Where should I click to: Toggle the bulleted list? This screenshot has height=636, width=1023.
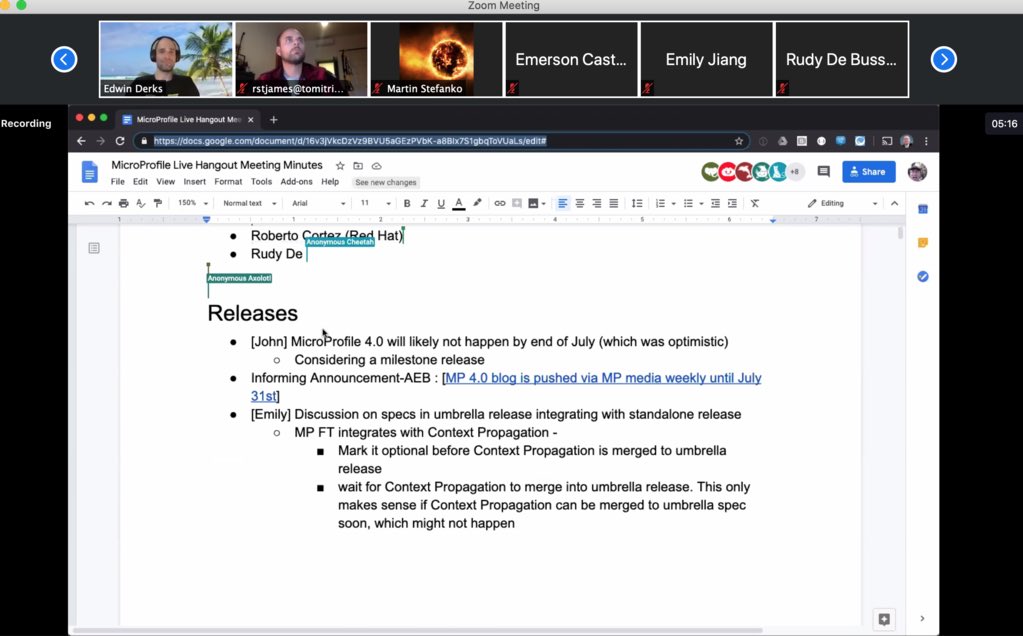pyautogui.click(x=688, y=204)
